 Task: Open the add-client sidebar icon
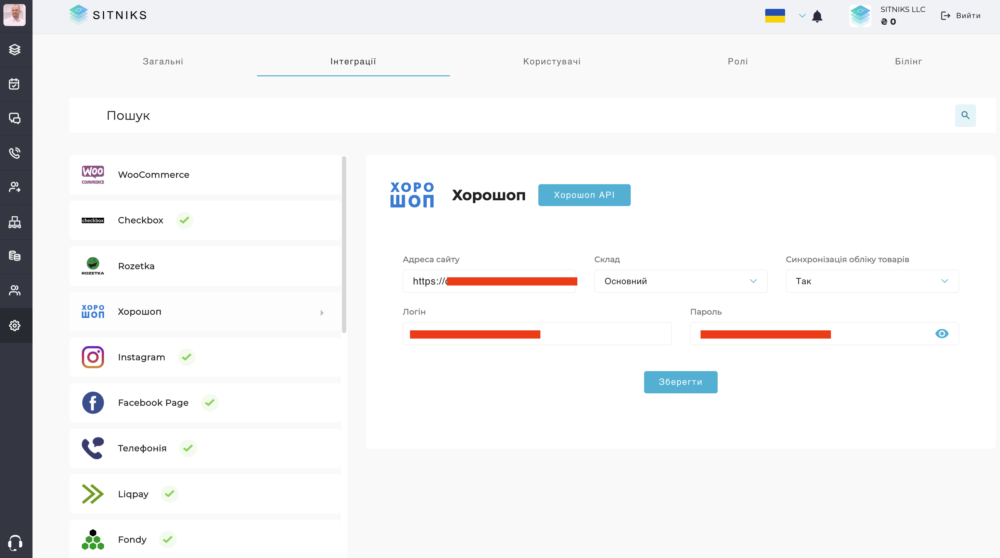click(x=15, y=187)
